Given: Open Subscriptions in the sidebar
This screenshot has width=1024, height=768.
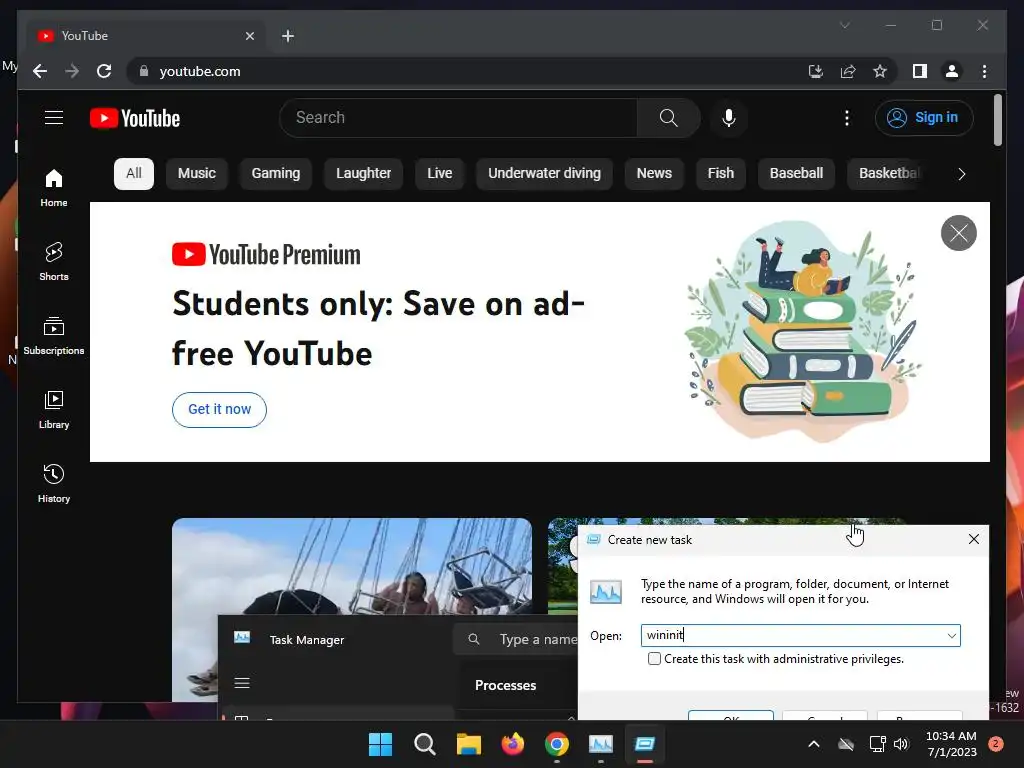Looking at the screenshot, I should pyautogui.click(x=54, y=336).
